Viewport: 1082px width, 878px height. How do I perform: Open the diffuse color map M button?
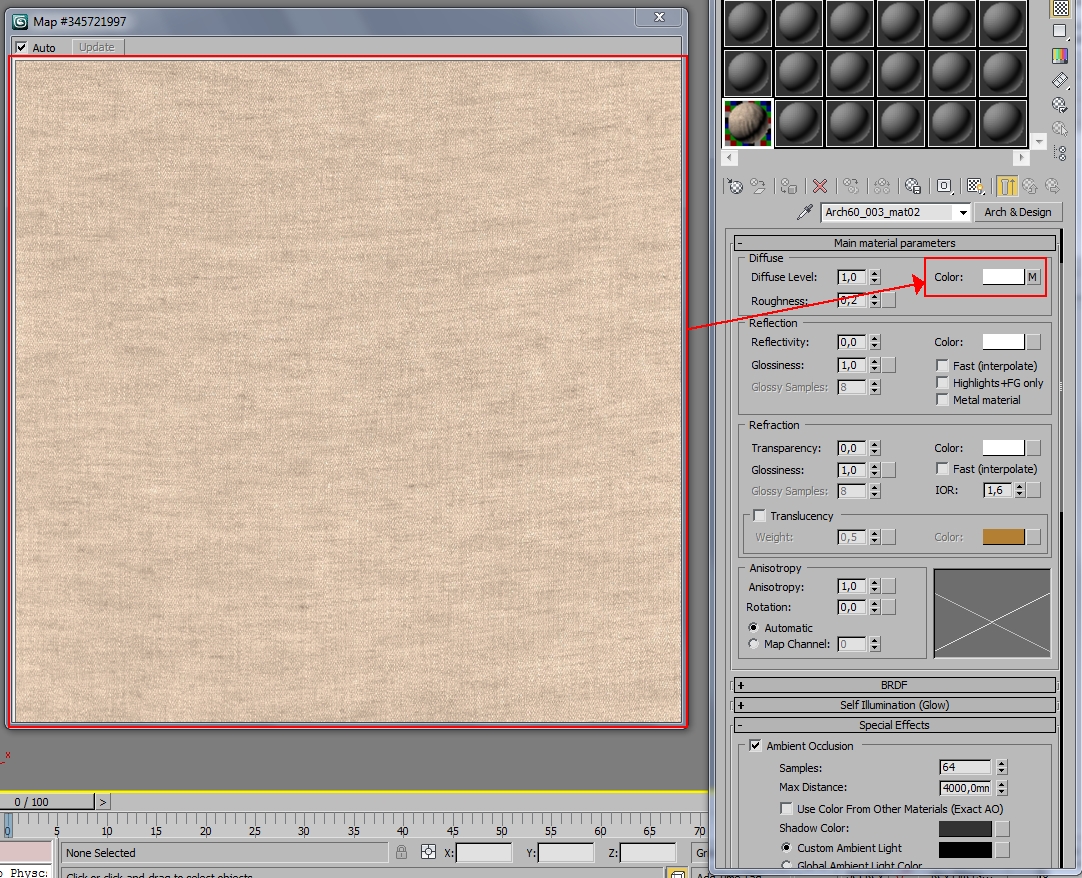click(1033, 277)
